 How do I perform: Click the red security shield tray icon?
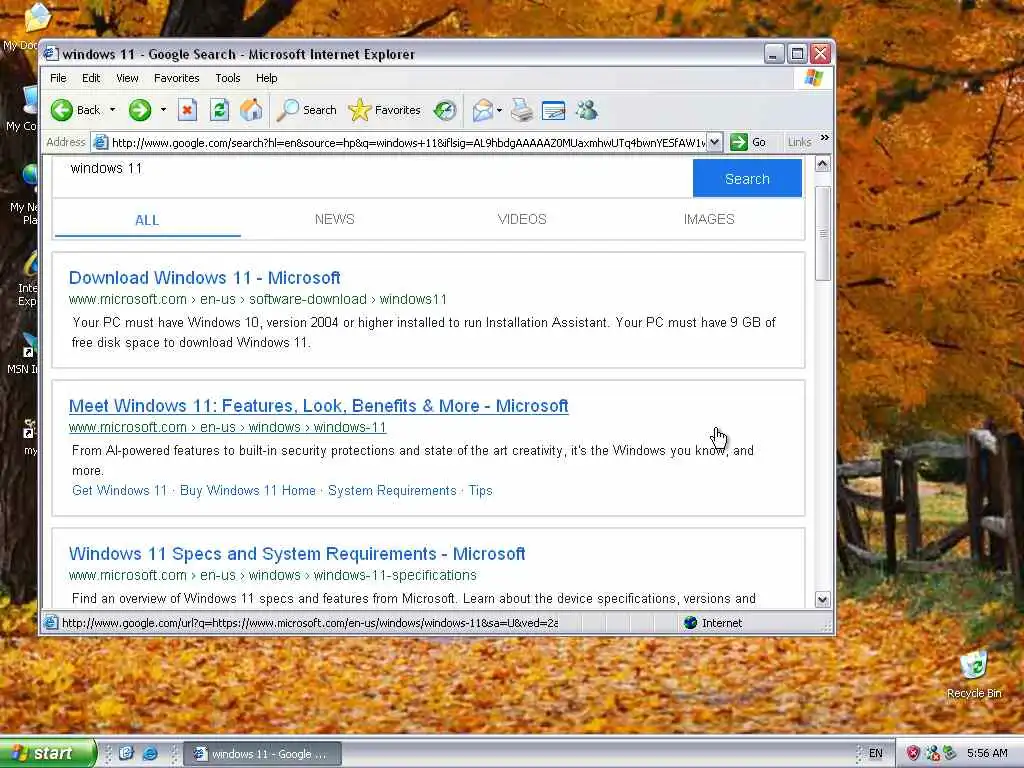point(912,754)
